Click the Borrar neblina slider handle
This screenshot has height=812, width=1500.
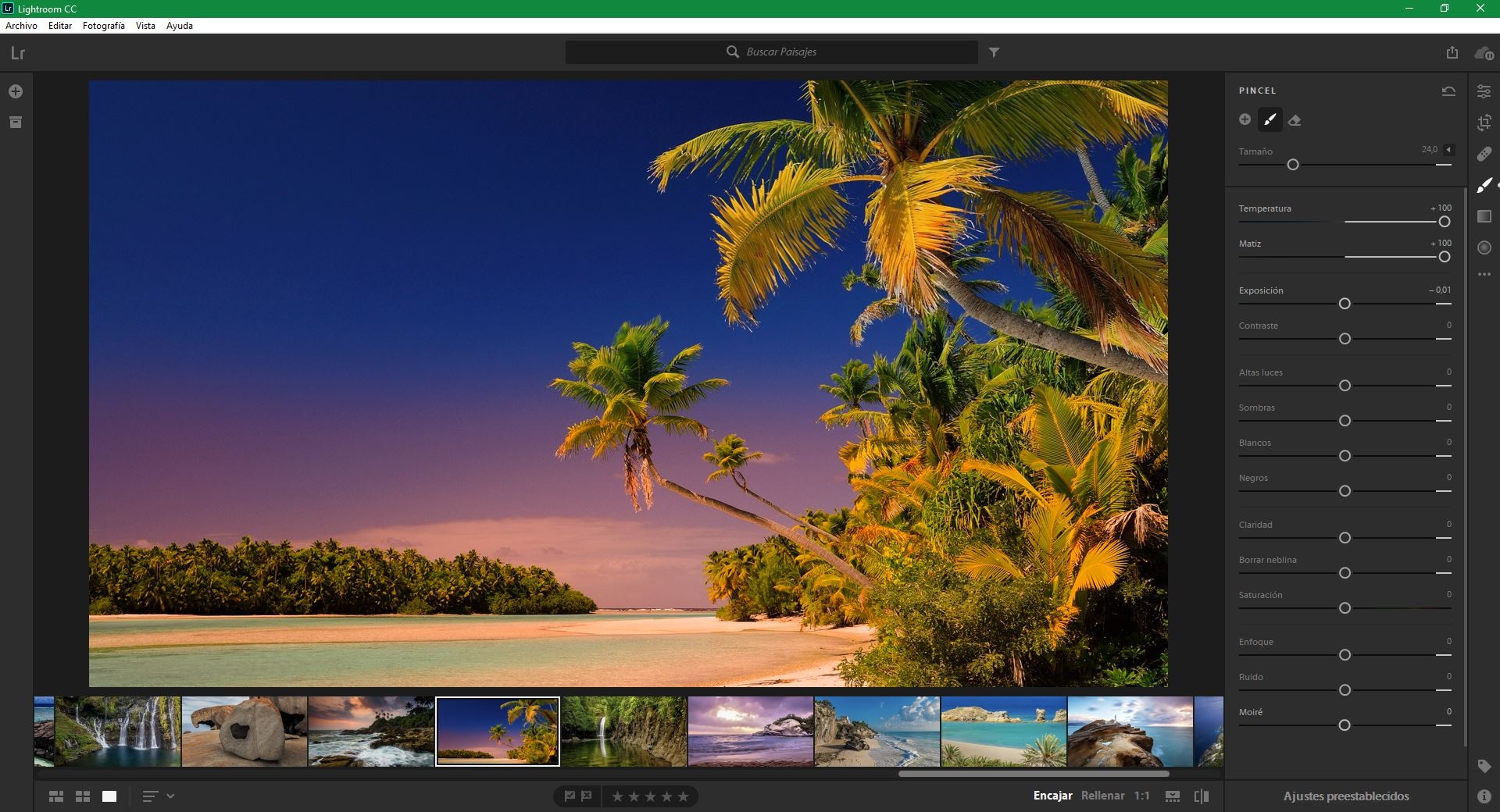tap(1345, 573)
